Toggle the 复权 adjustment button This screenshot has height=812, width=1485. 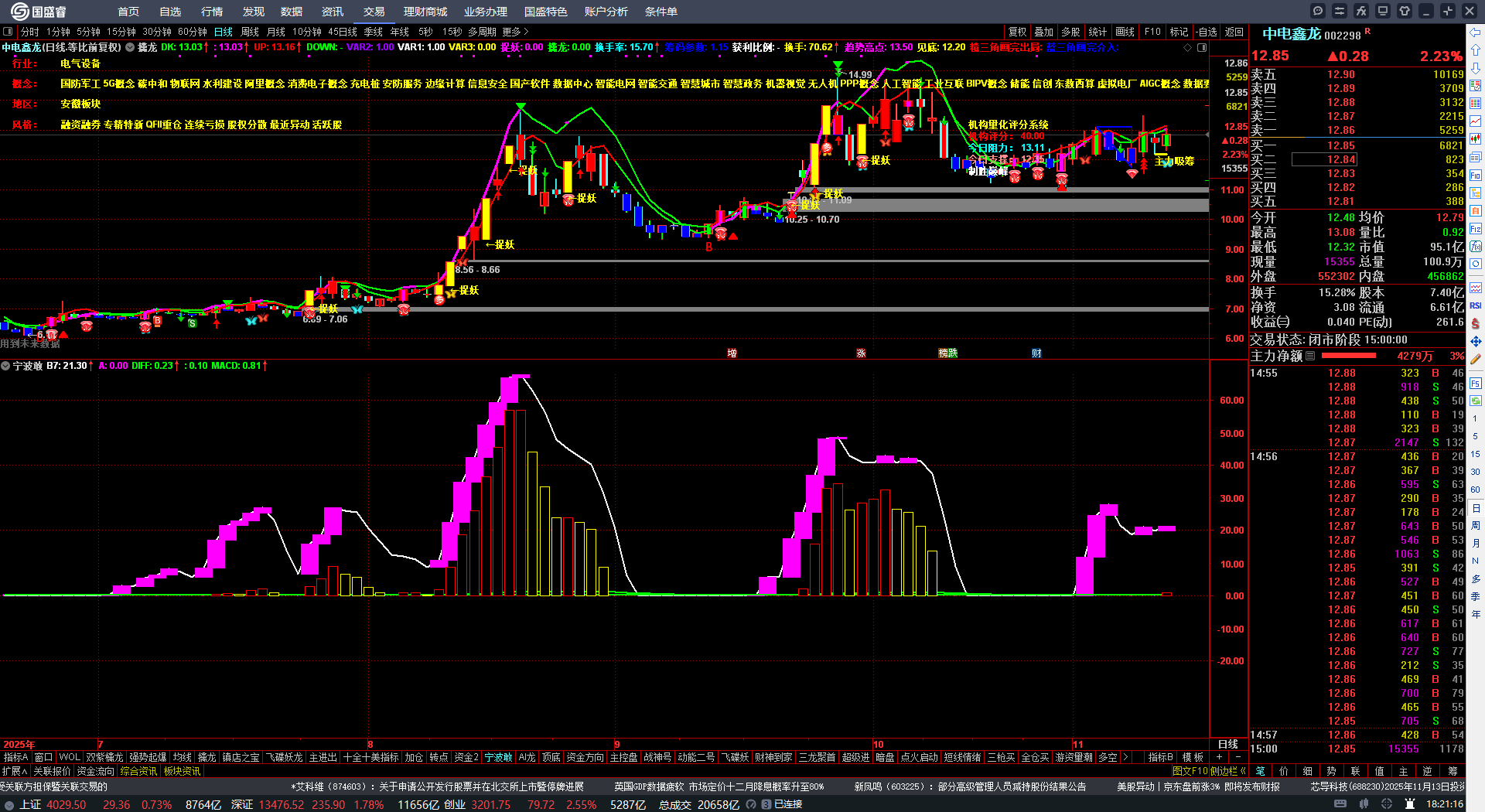(1018, 32)
